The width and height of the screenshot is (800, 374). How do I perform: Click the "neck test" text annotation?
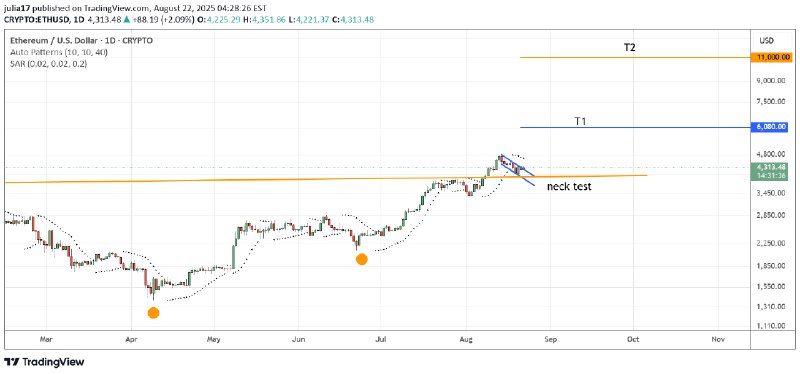click(x=569, y=187)
